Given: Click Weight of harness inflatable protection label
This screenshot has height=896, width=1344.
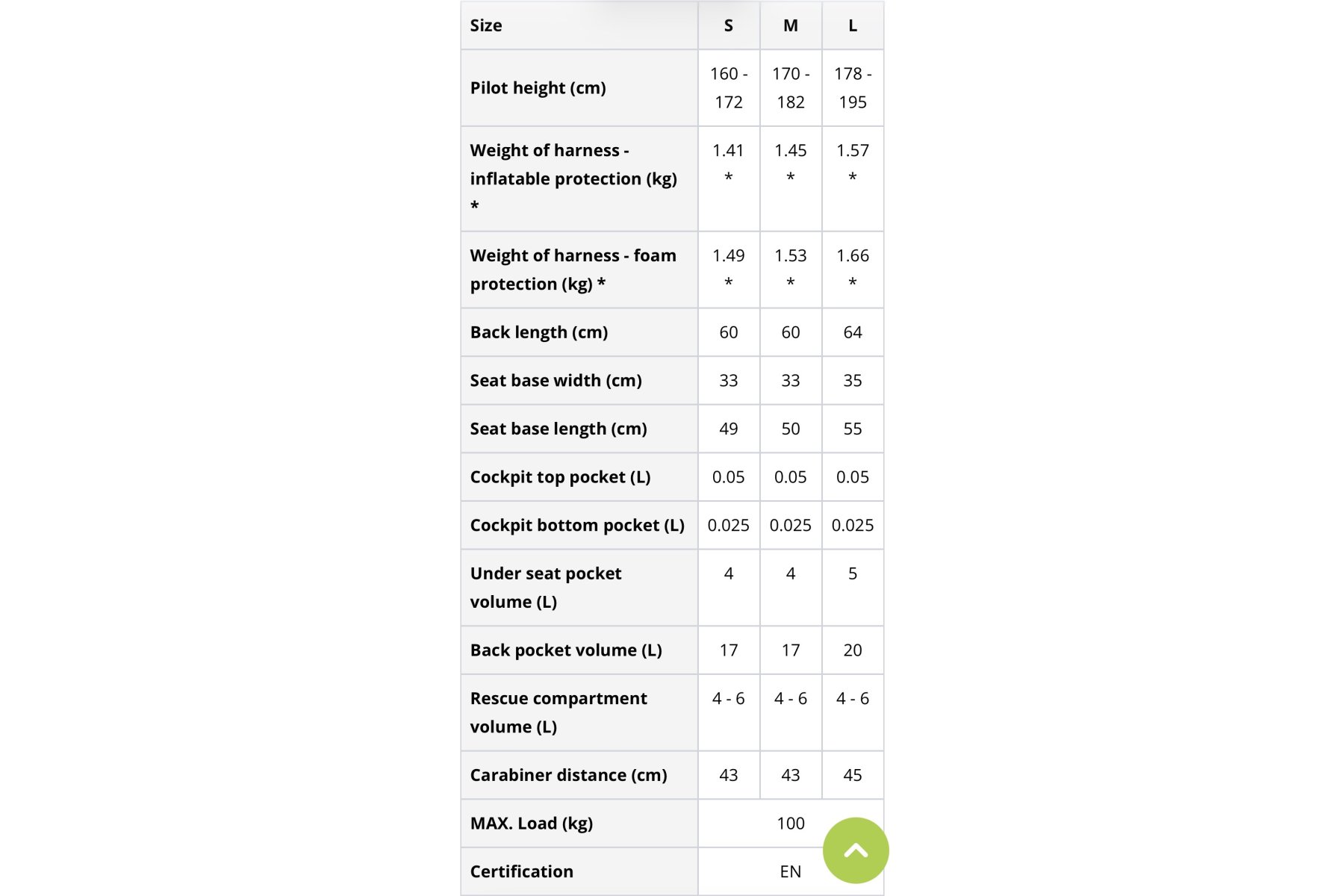Looking at the screenshot, I should tap(573, 178).
